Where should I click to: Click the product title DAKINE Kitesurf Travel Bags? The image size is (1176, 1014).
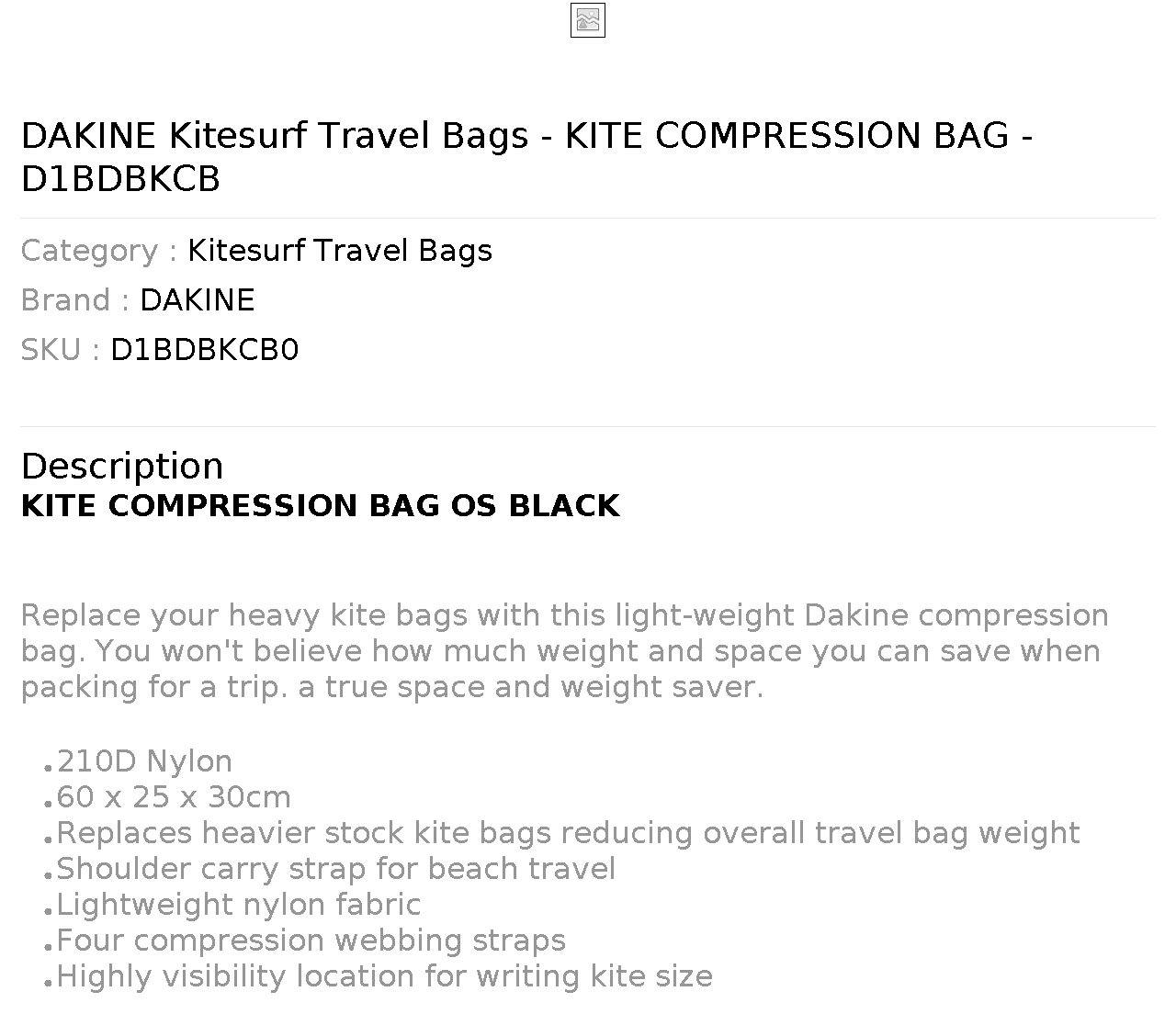coord(275,136)
